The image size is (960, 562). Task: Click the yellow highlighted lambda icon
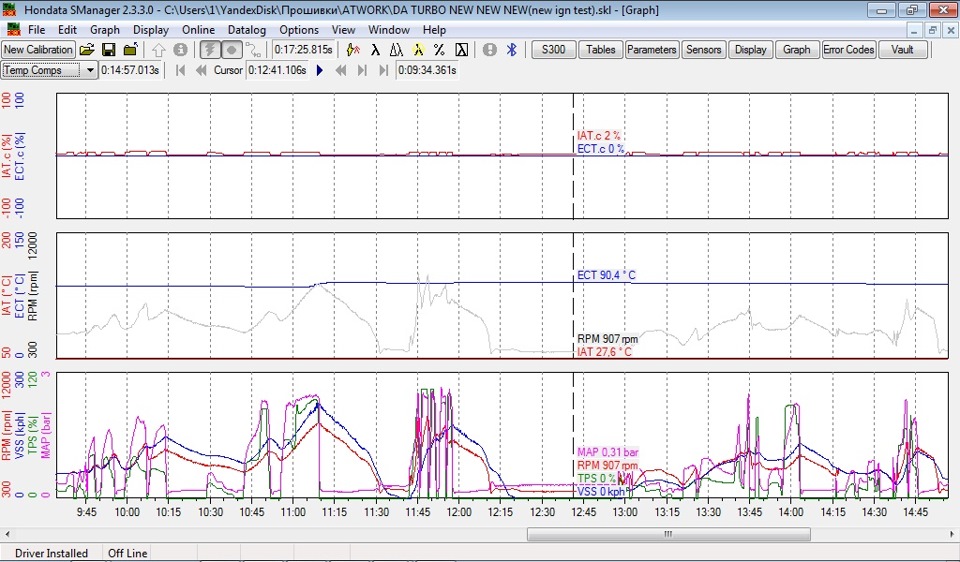coord(418,50)
